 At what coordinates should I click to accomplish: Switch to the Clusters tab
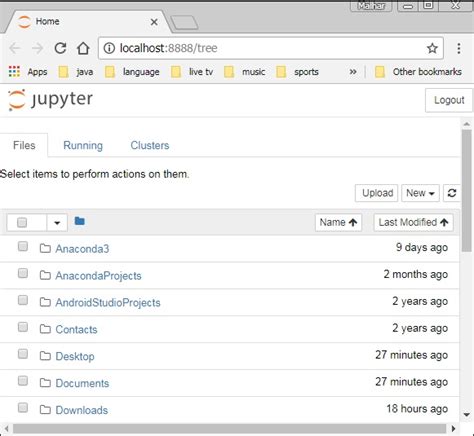pyautogui.click(x=150, y=145)
